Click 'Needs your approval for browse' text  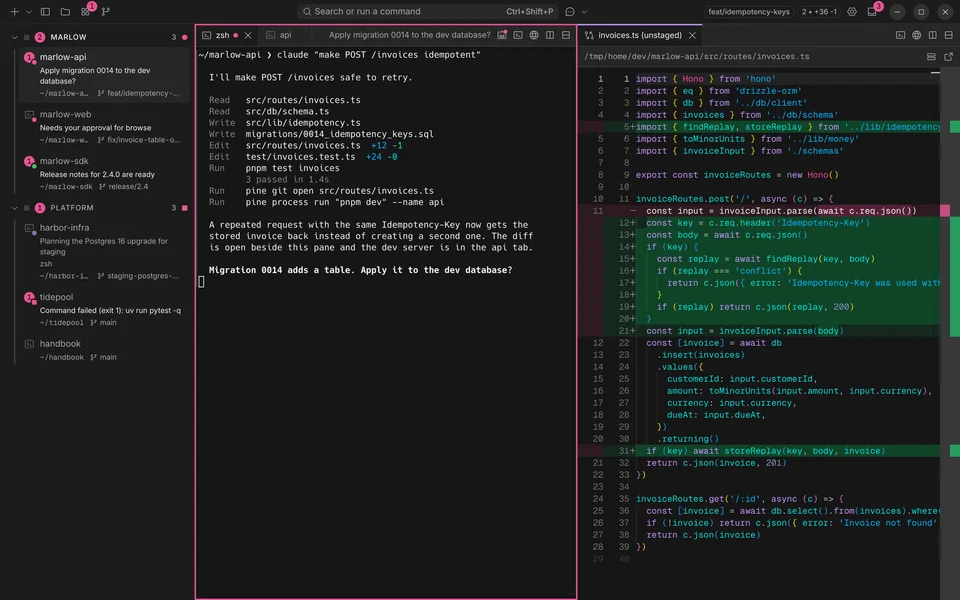click(x=96, y=128)
